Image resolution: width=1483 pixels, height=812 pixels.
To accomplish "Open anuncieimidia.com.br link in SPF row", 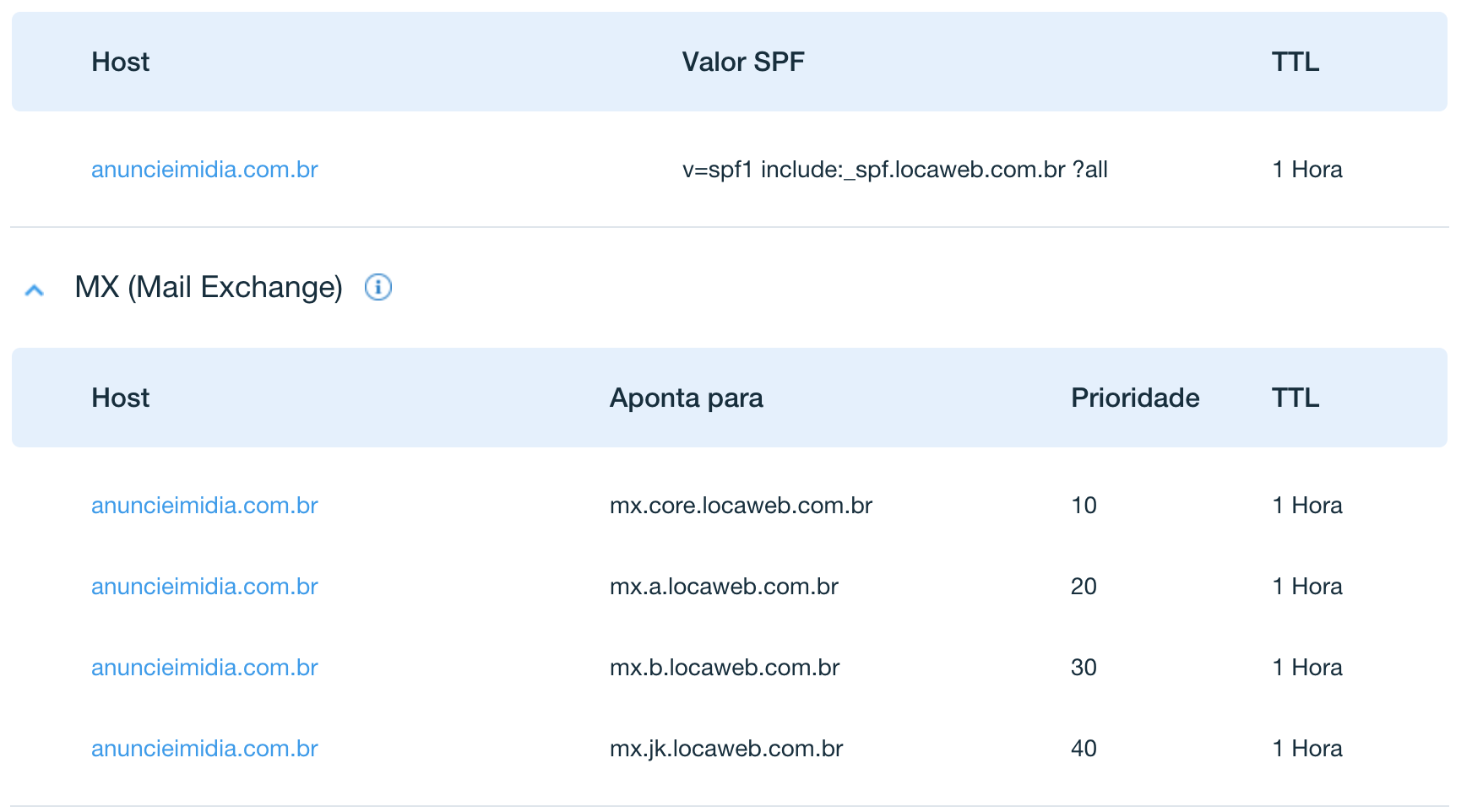I will pyautogui.click(x=204, y=170).
